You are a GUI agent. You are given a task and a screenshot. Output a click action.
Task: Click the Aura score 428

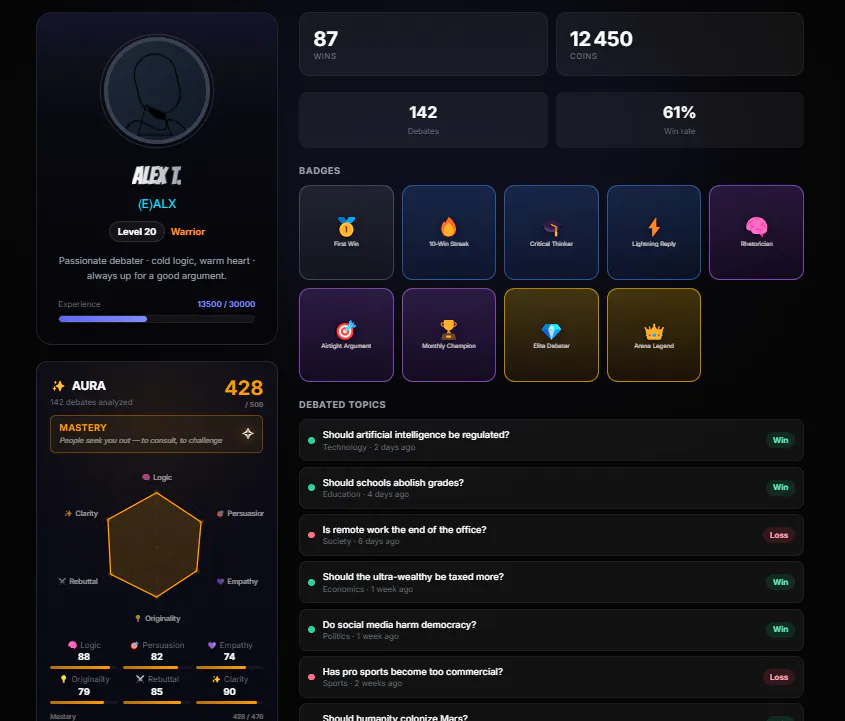click(244, 388)
